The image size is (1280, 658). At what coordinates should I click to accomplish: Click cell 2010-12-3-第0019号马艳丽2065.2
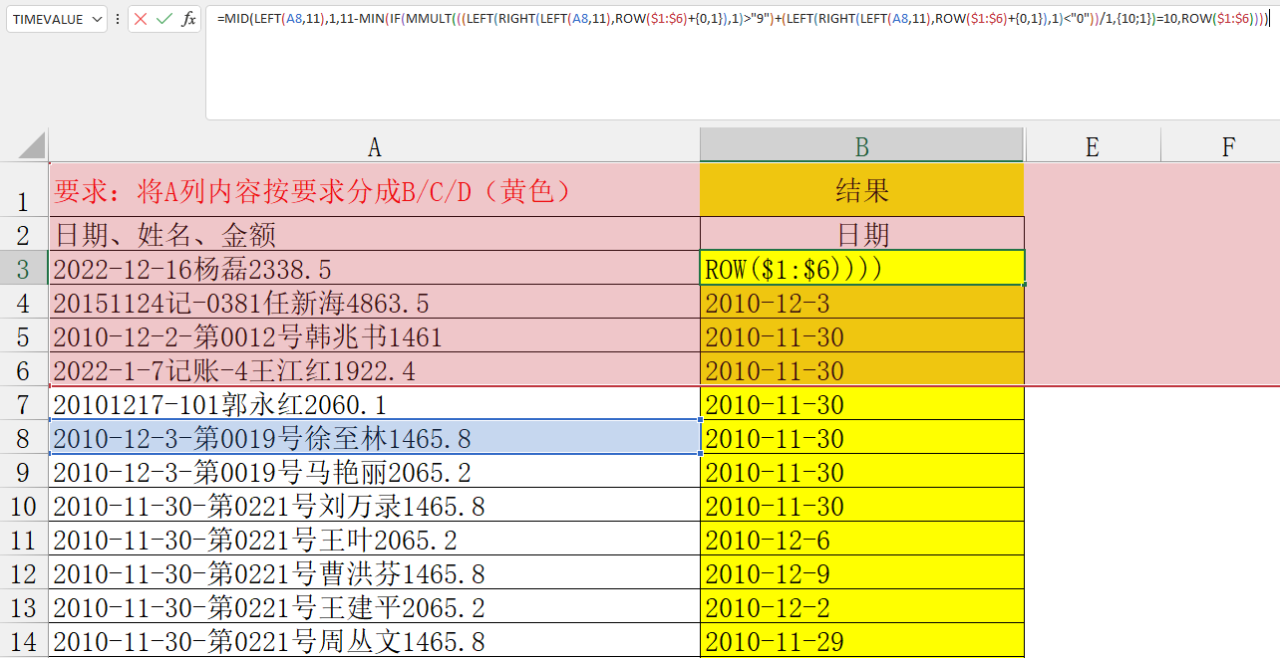coord(374,472)
